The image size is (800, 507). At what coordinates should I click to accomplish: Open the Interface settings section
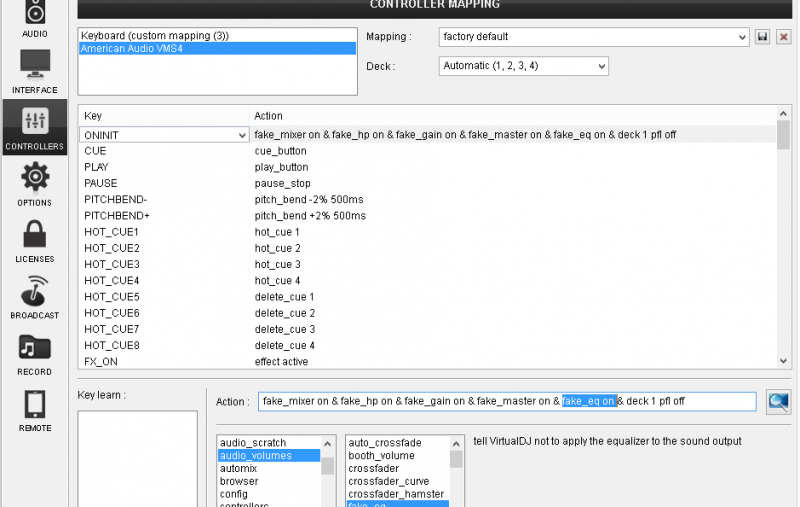pyautogui.click(x=34, y=70)
